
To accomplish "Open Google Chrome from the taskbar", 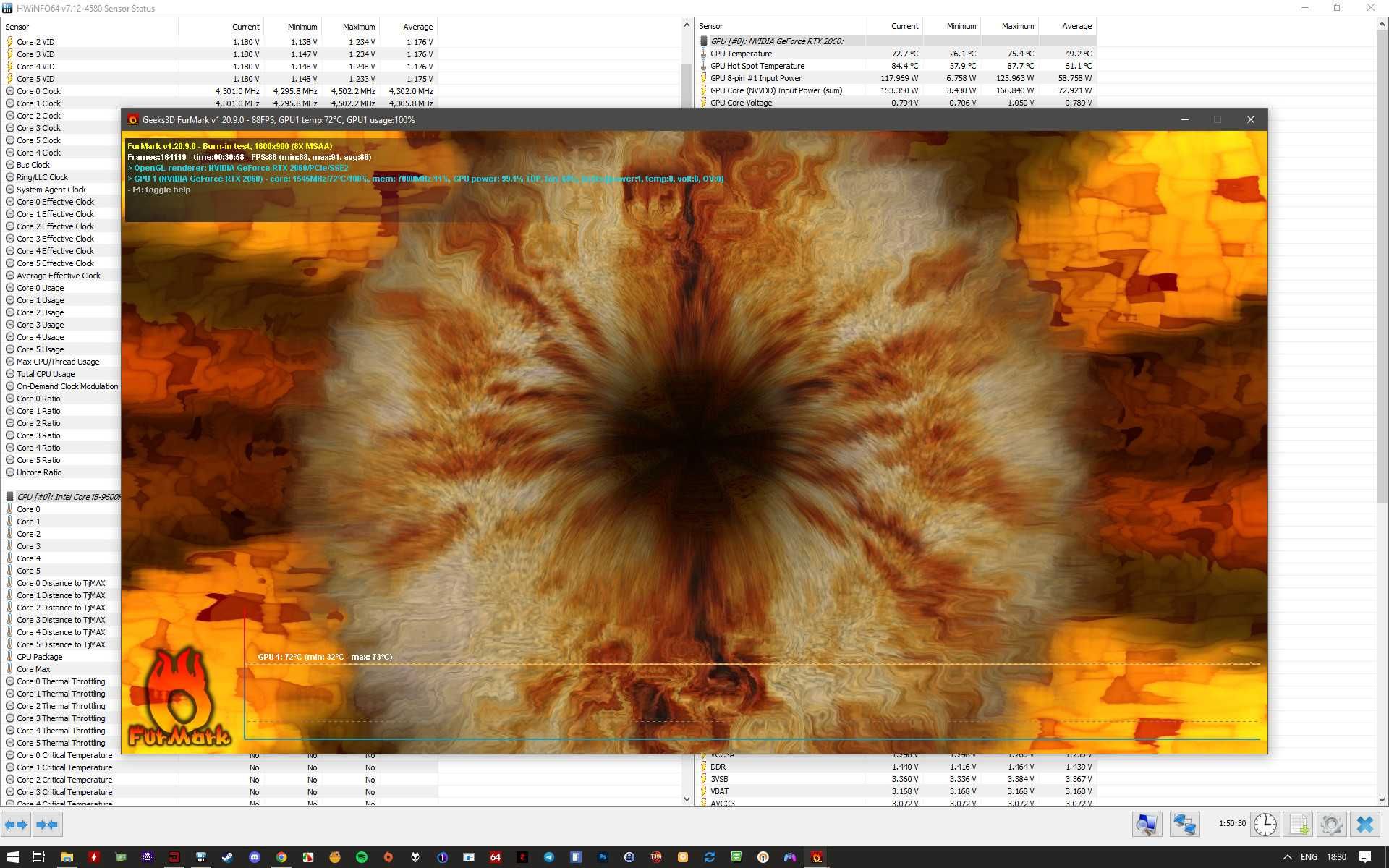I will pos(281,857).
